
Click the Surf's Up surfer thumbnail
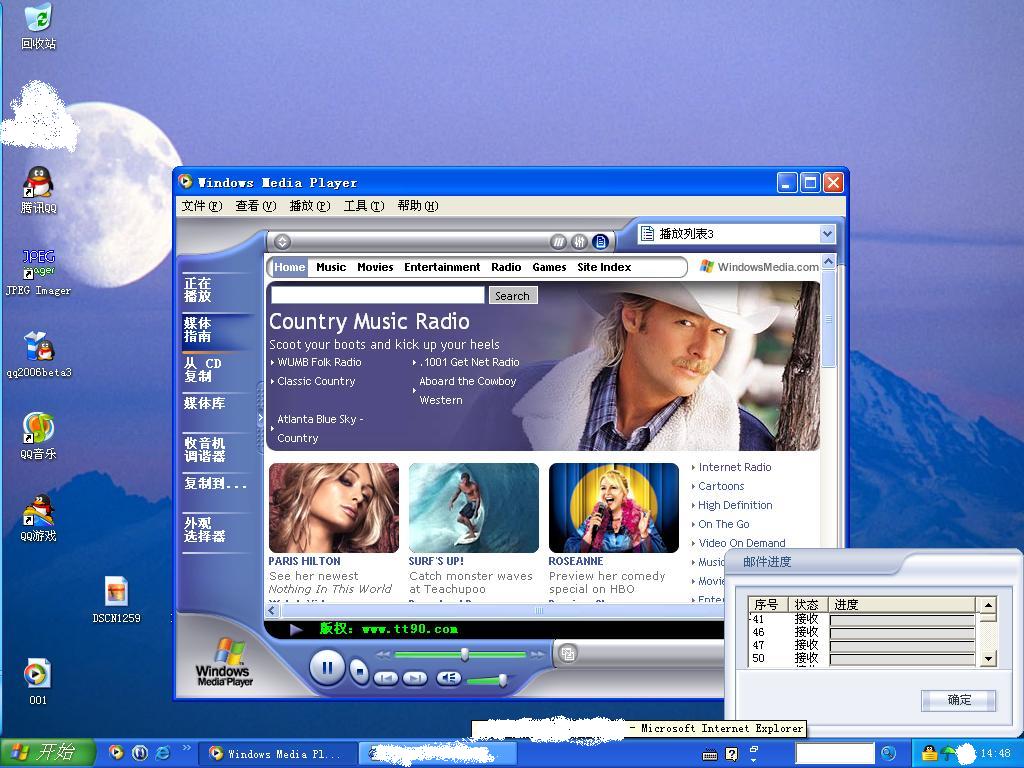[x=473, y=507]
